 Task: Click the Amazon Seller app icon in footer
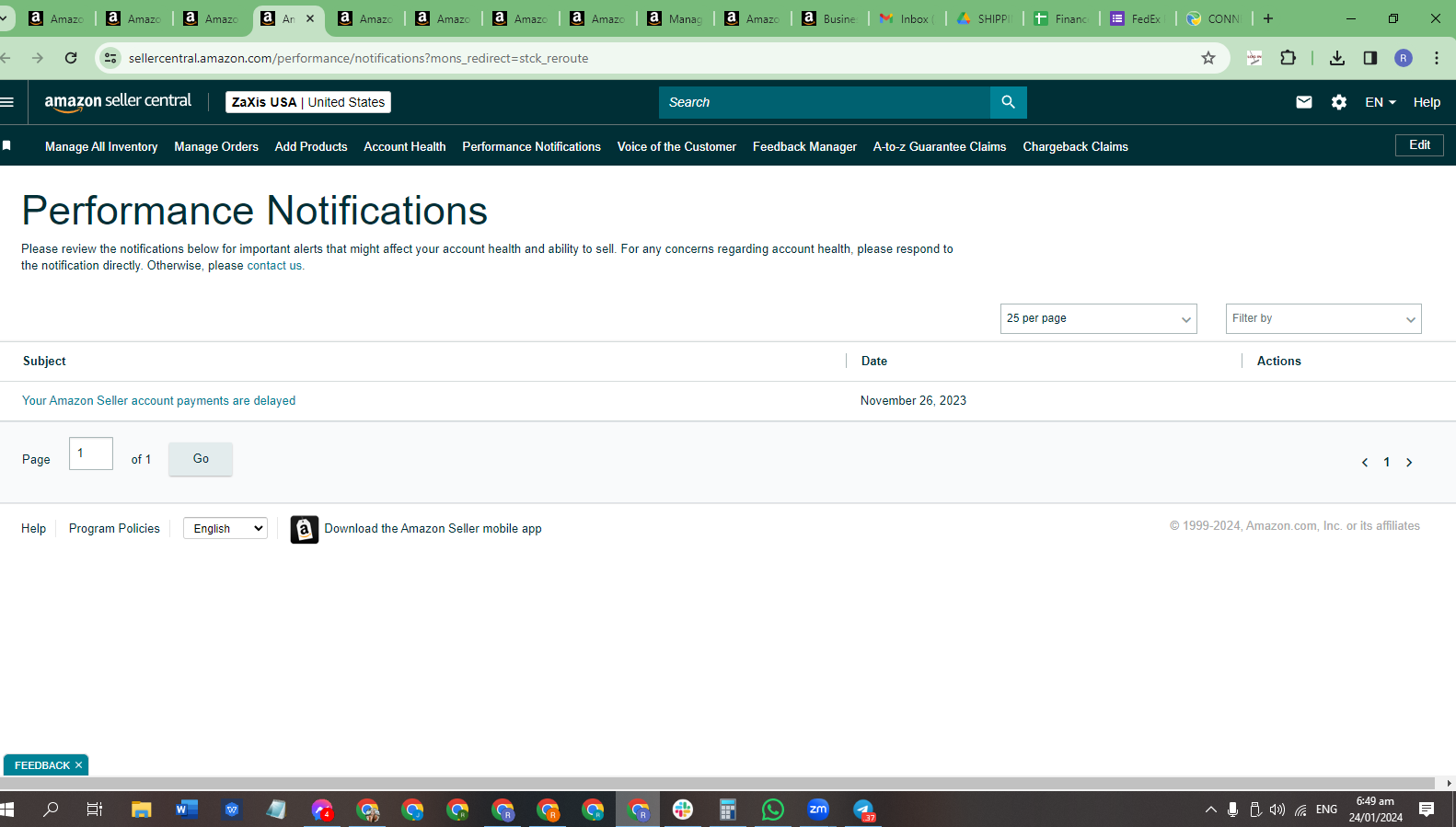(x=305, y=529)
